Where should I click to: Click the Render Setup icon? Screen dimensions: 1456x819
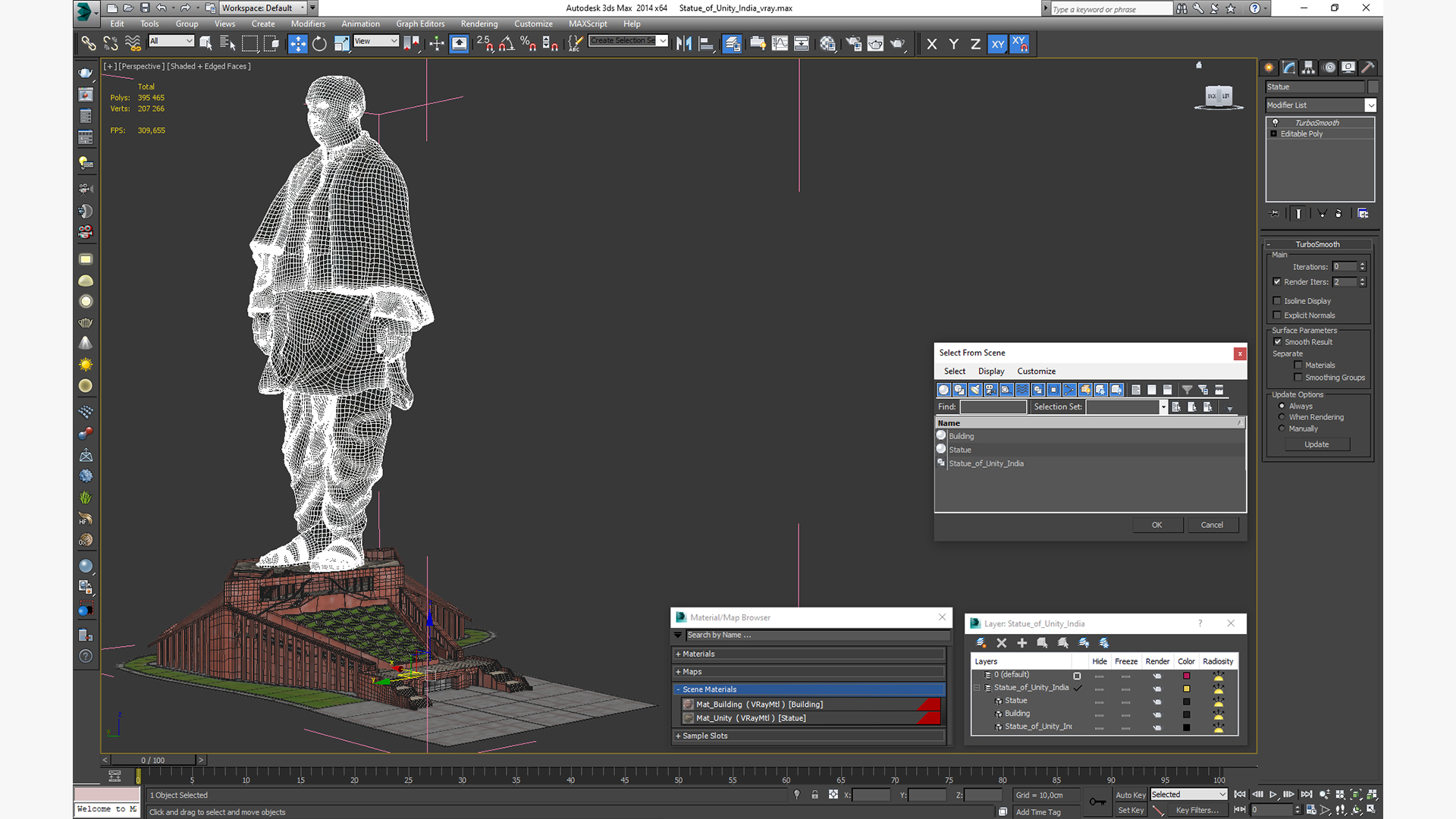coord(854,44)
